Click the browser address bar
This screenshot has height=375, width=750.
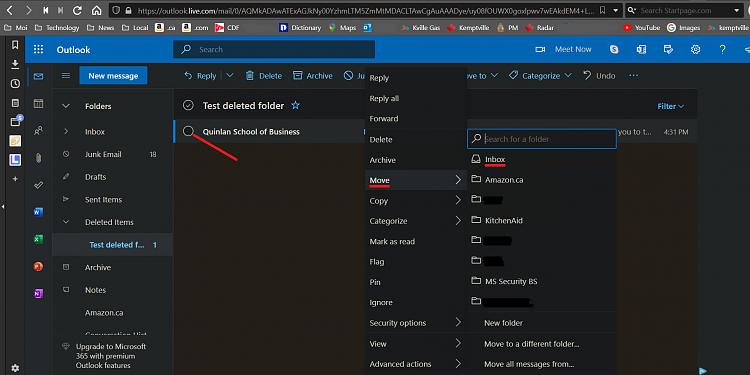(x=366, y=10)
